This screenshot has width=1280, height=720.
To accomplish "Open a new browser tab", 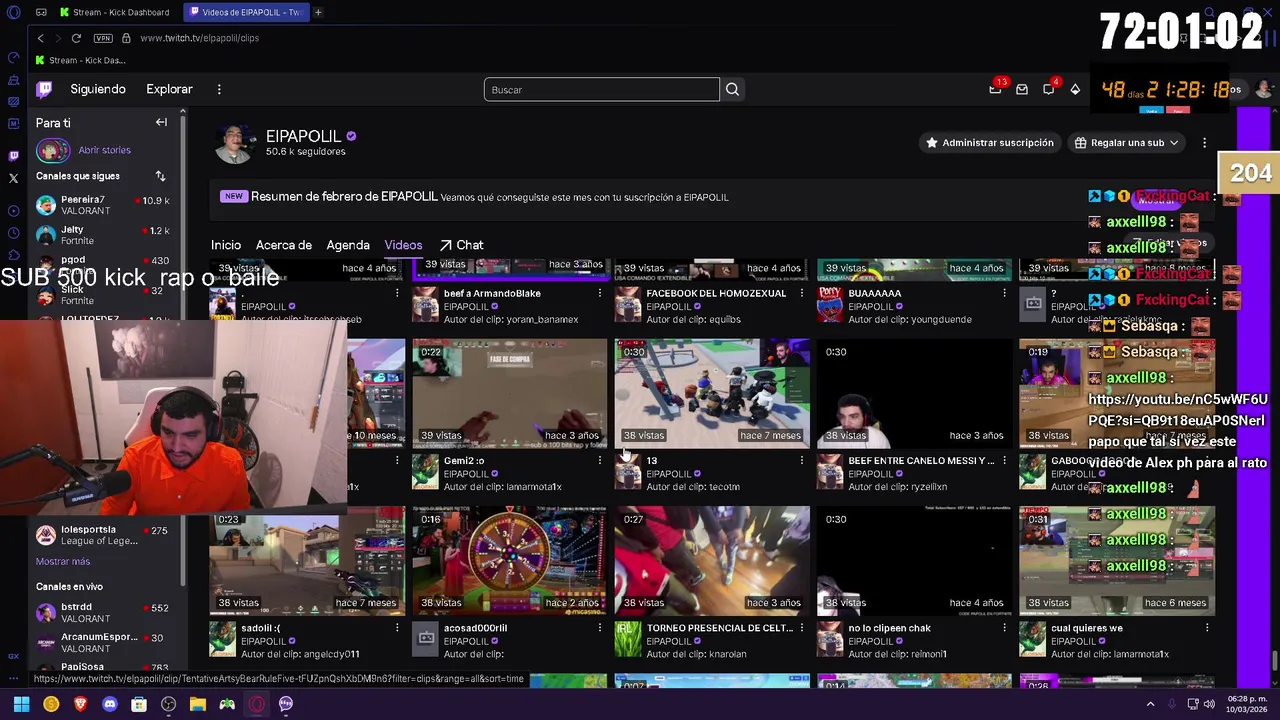I will (318, 12).
